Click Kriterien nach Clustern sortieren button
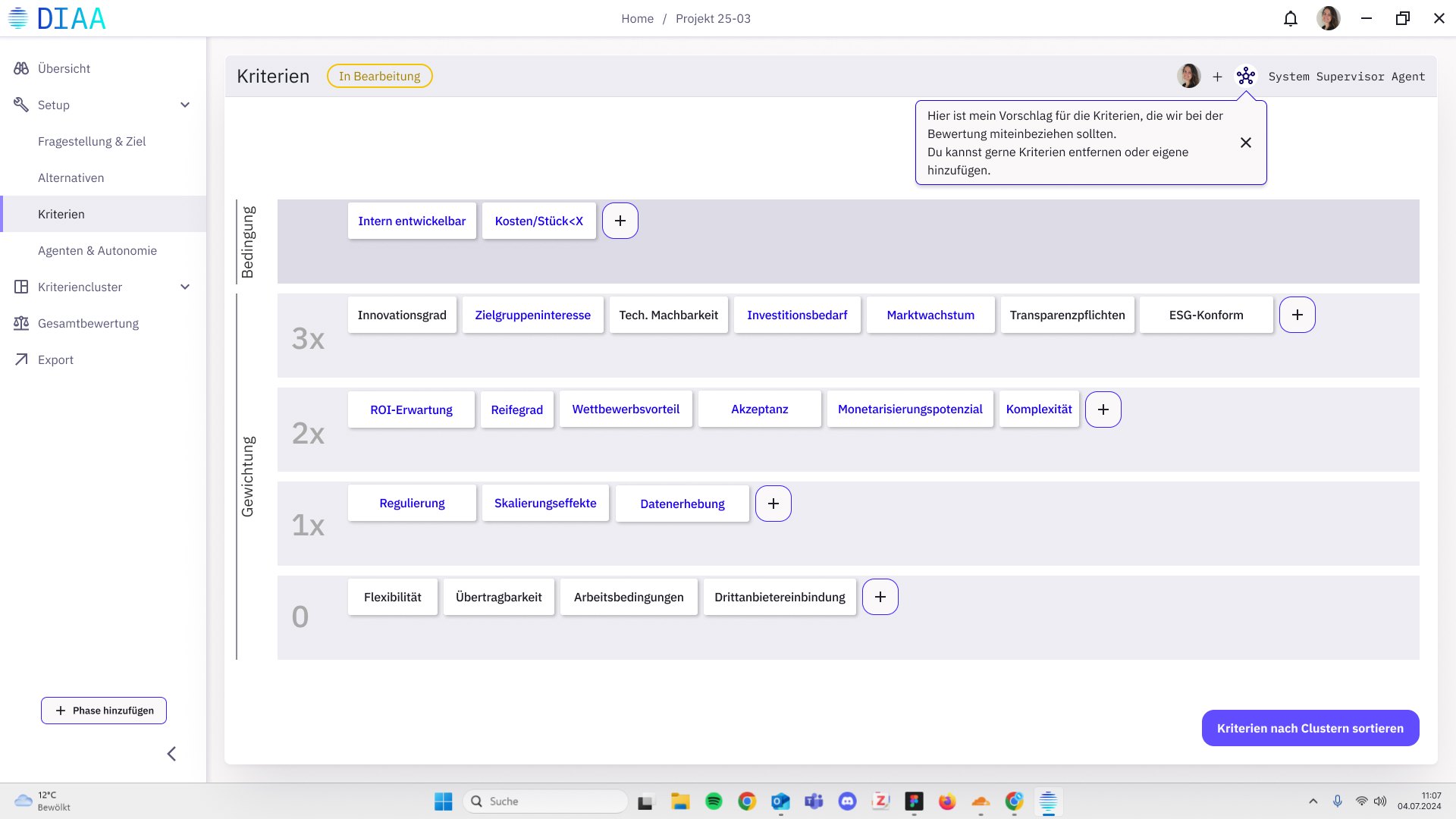The image size is (1456, 819). tap(1310, 728)
